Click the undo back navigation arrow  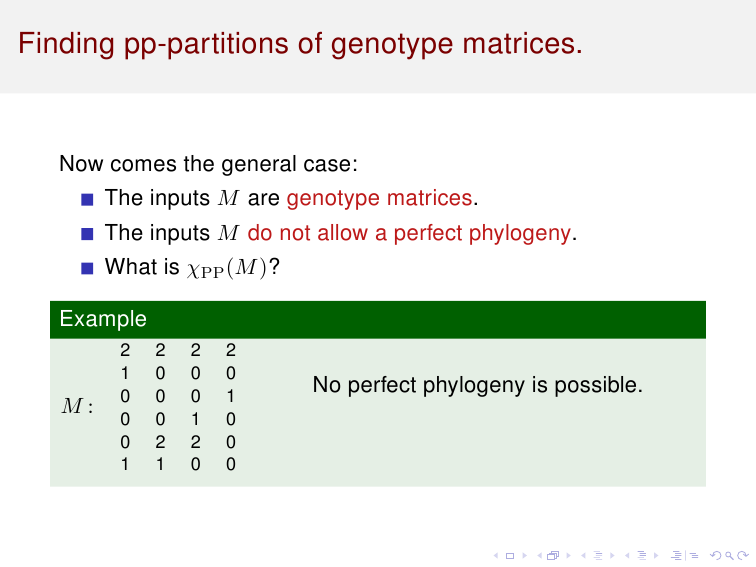pyautogui.click(x=716, y=555)
